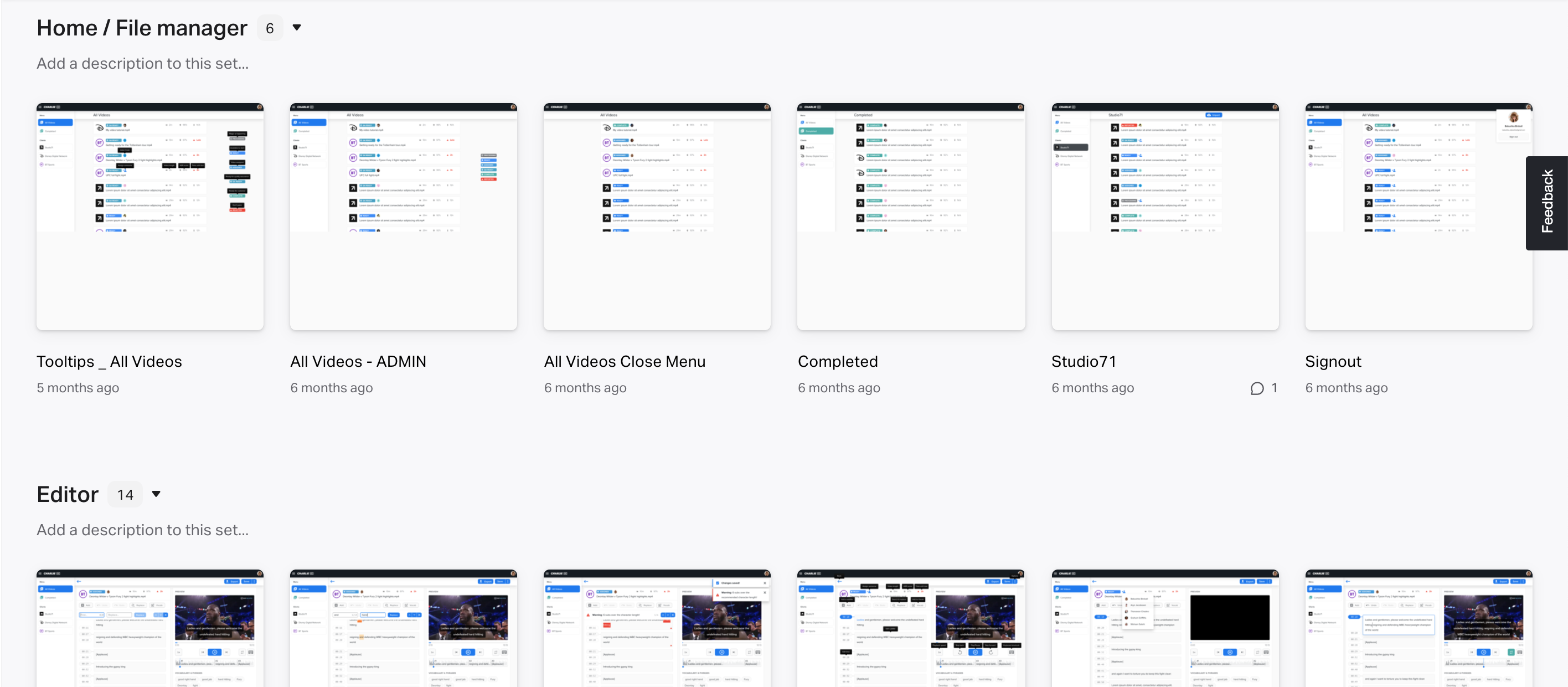
Task: Click the Home / File manager set title
Action: [x=142, y=28]
